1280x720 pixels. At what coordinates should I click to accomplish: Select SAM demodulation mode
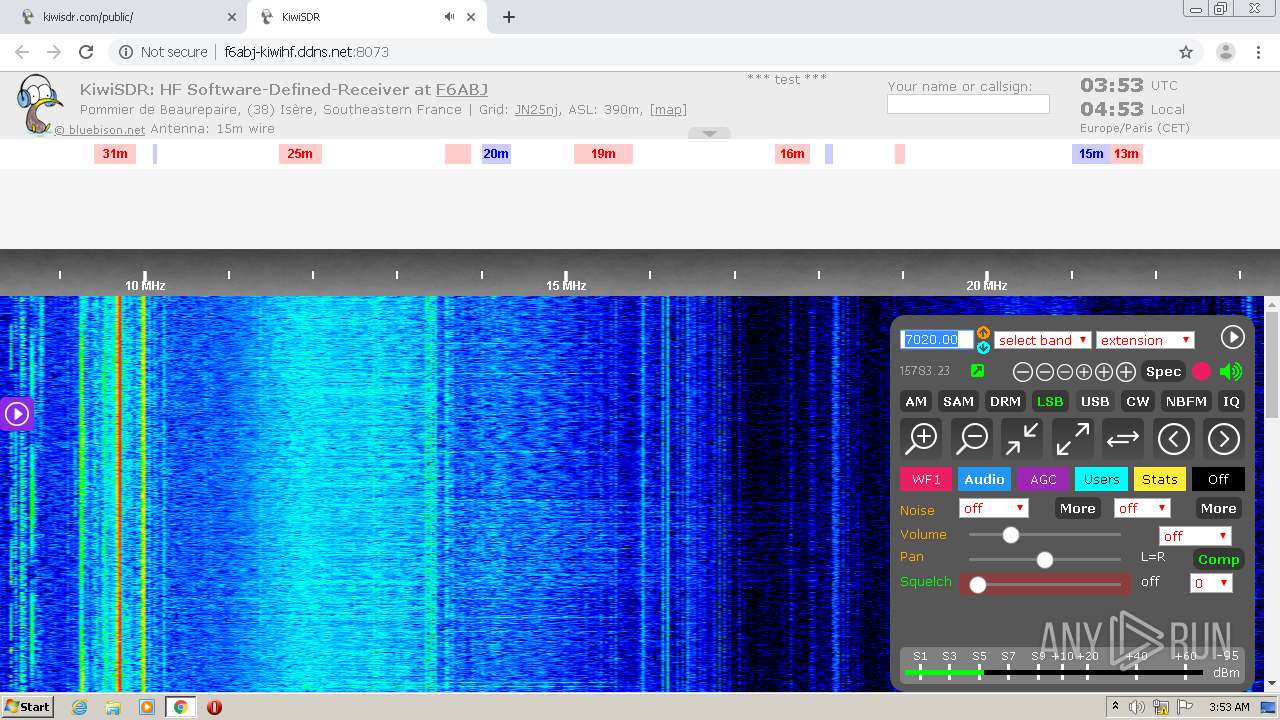point(958,401)
